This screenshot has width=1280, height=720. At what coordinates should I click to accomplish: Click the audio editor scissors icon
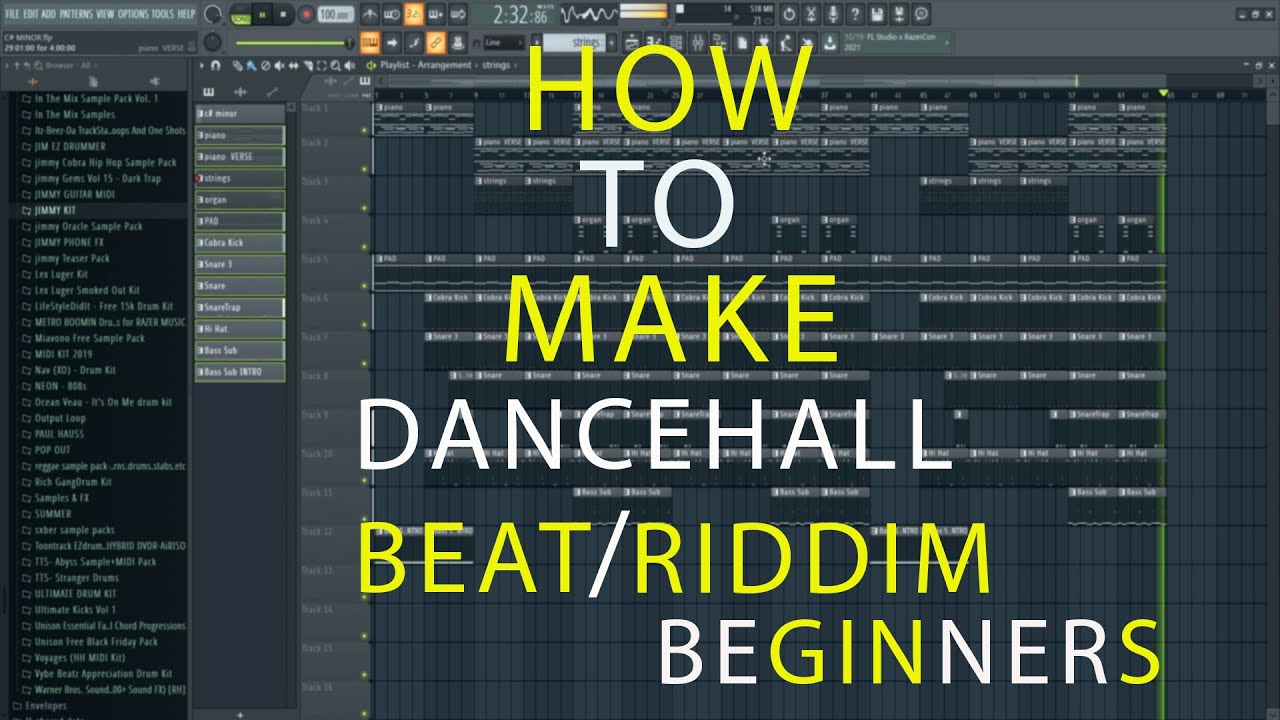point(811,15)
